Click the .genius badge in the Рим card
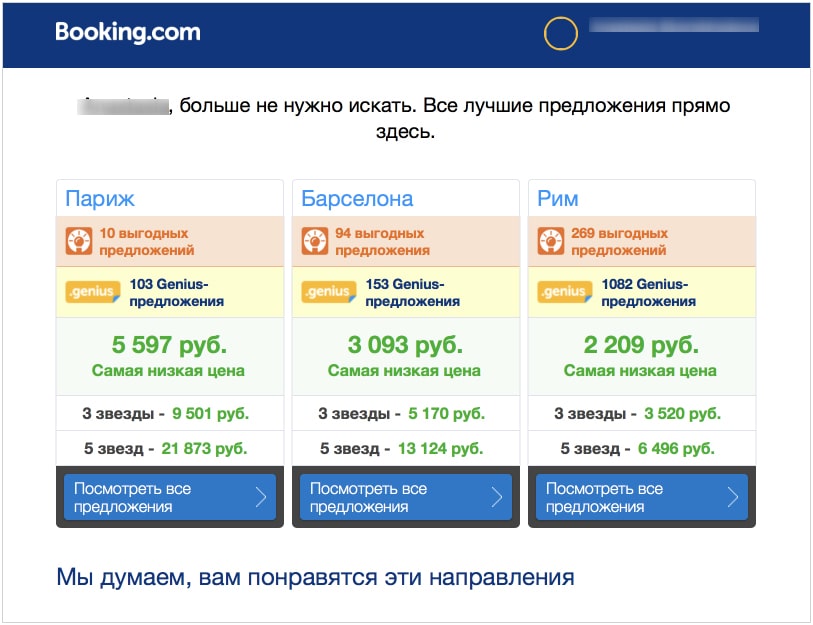This screenshot has width=813, height=625. pos(565,291)
